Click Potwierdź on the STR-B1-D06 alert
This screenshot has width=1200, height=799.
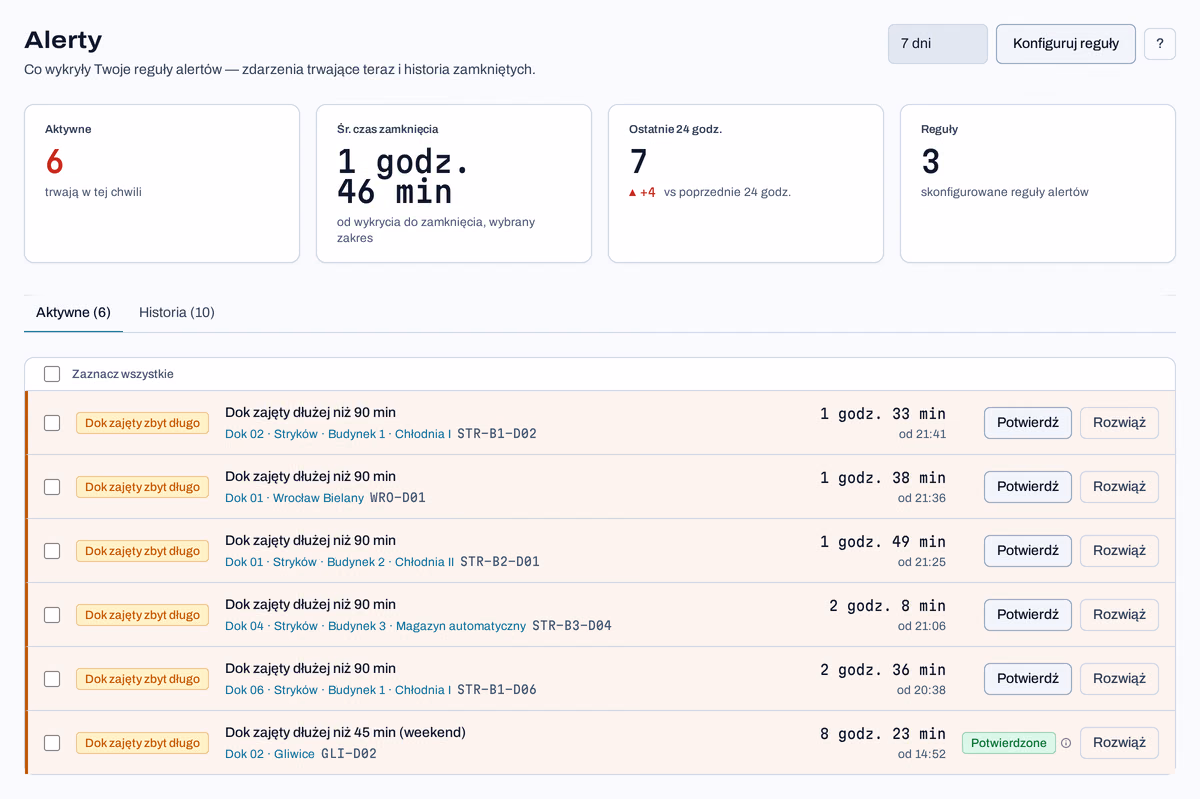click(x=1028, y=679)
